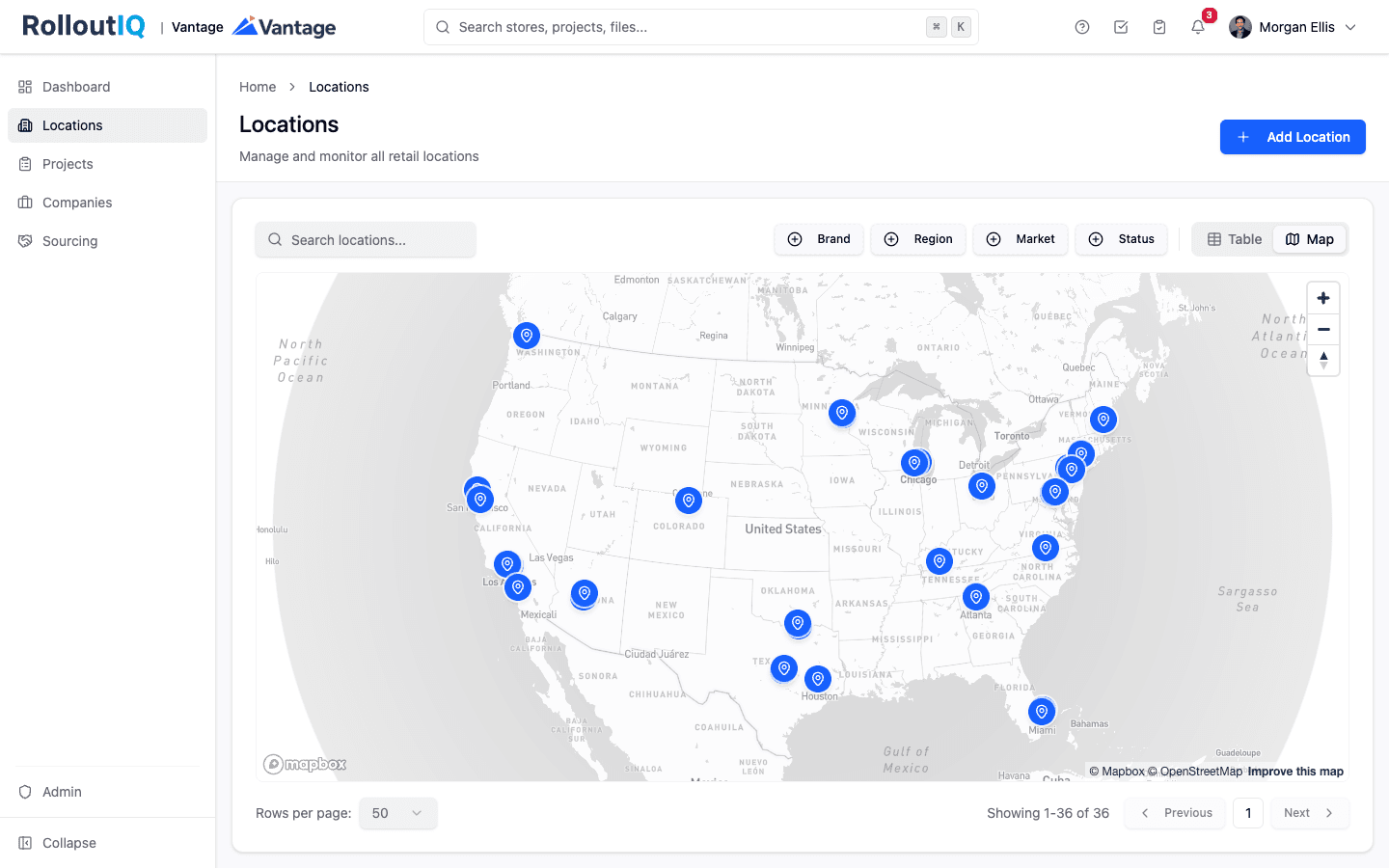Select page 1 button
The width and height of the screenshot is (1389, 868).
[1248, 813]
